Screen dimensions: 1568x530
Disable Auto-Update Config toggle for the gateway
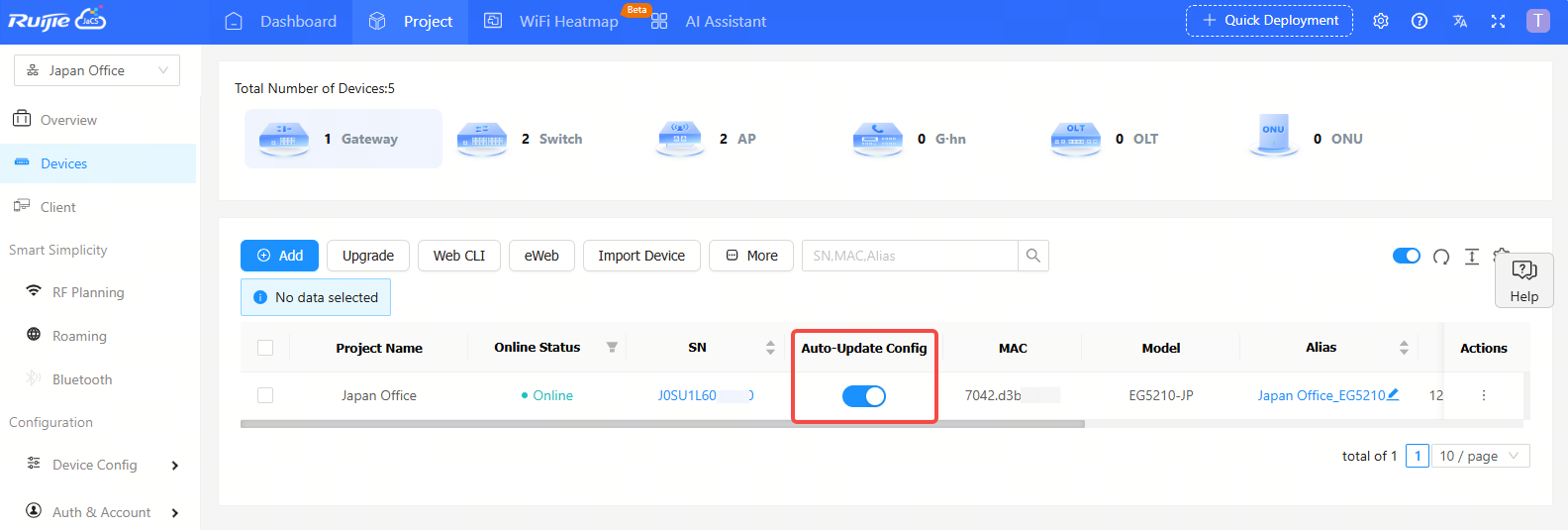click(863, 396)
